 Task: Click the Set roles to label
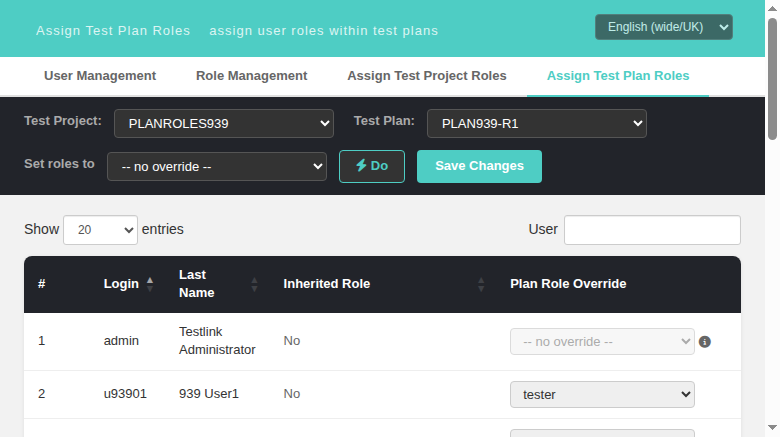click(59, 164)
